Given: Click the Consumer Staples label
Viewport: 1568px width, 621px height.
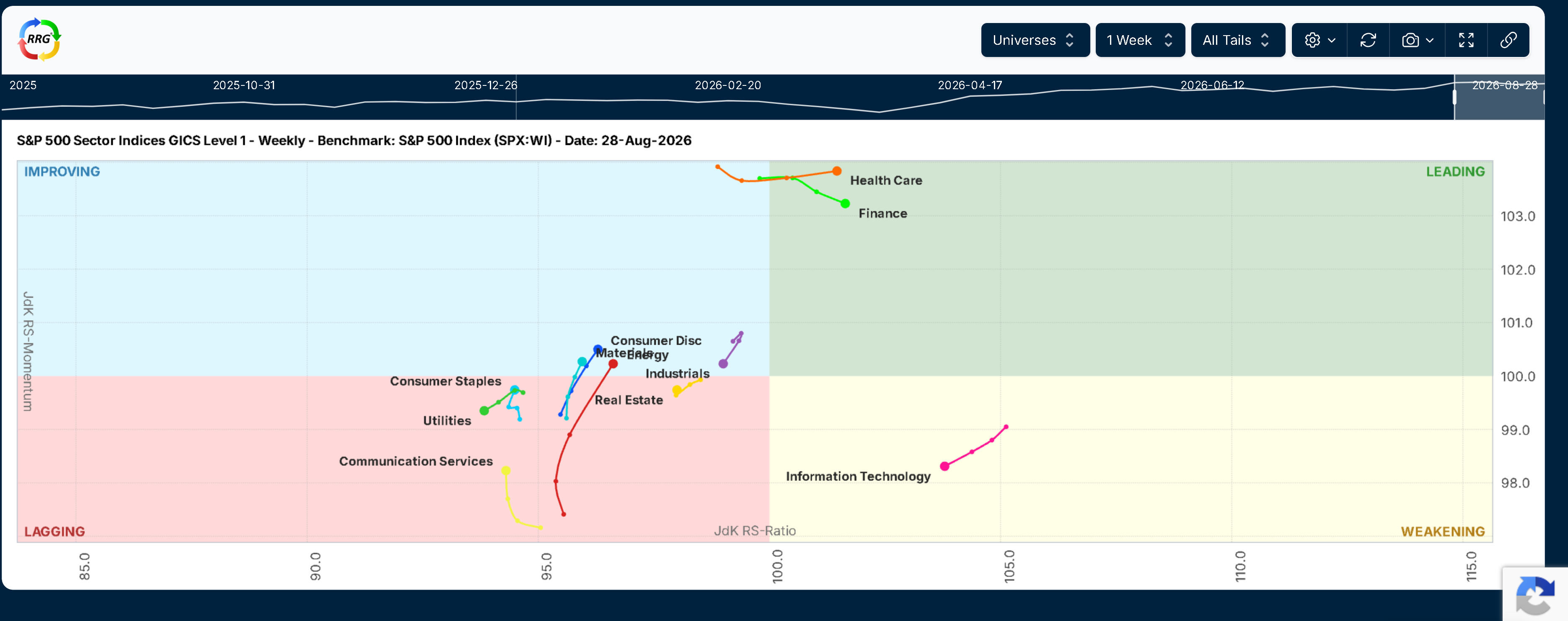Looking at the screenshot, I should (445, 381).
